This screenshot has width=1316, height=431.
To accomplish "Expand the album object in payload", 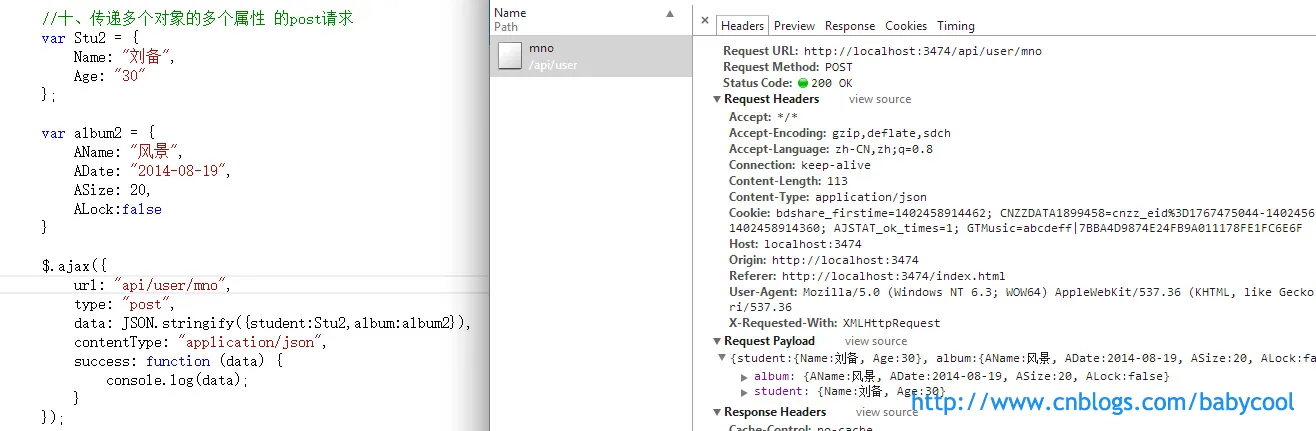I will point(744,377).
